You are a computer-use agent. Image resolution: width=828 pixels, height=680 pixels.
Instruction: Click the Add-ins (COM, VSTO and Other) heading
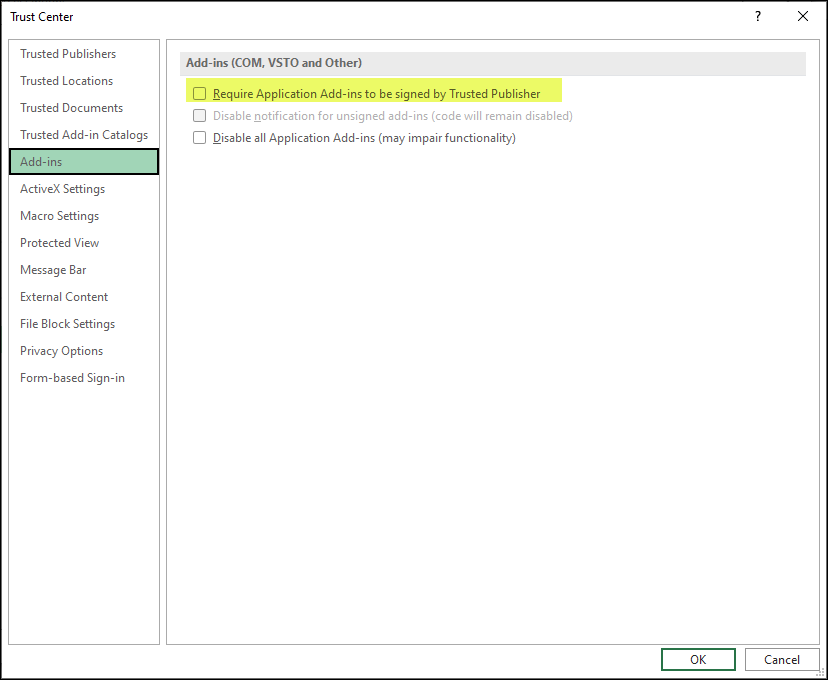(x=274, y=63)
